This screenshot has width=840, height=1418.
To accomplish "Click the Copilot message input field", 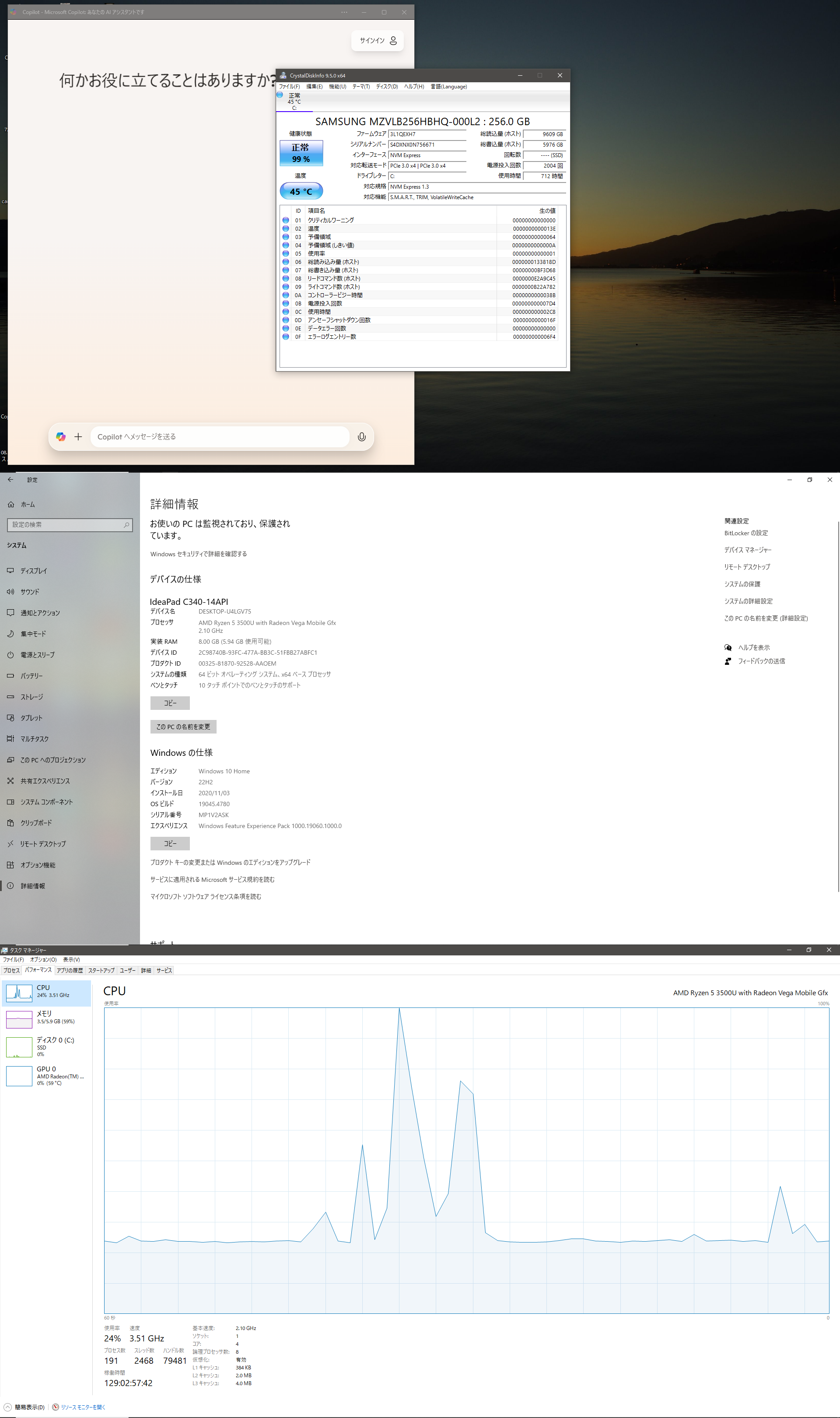I will point(220,436).
